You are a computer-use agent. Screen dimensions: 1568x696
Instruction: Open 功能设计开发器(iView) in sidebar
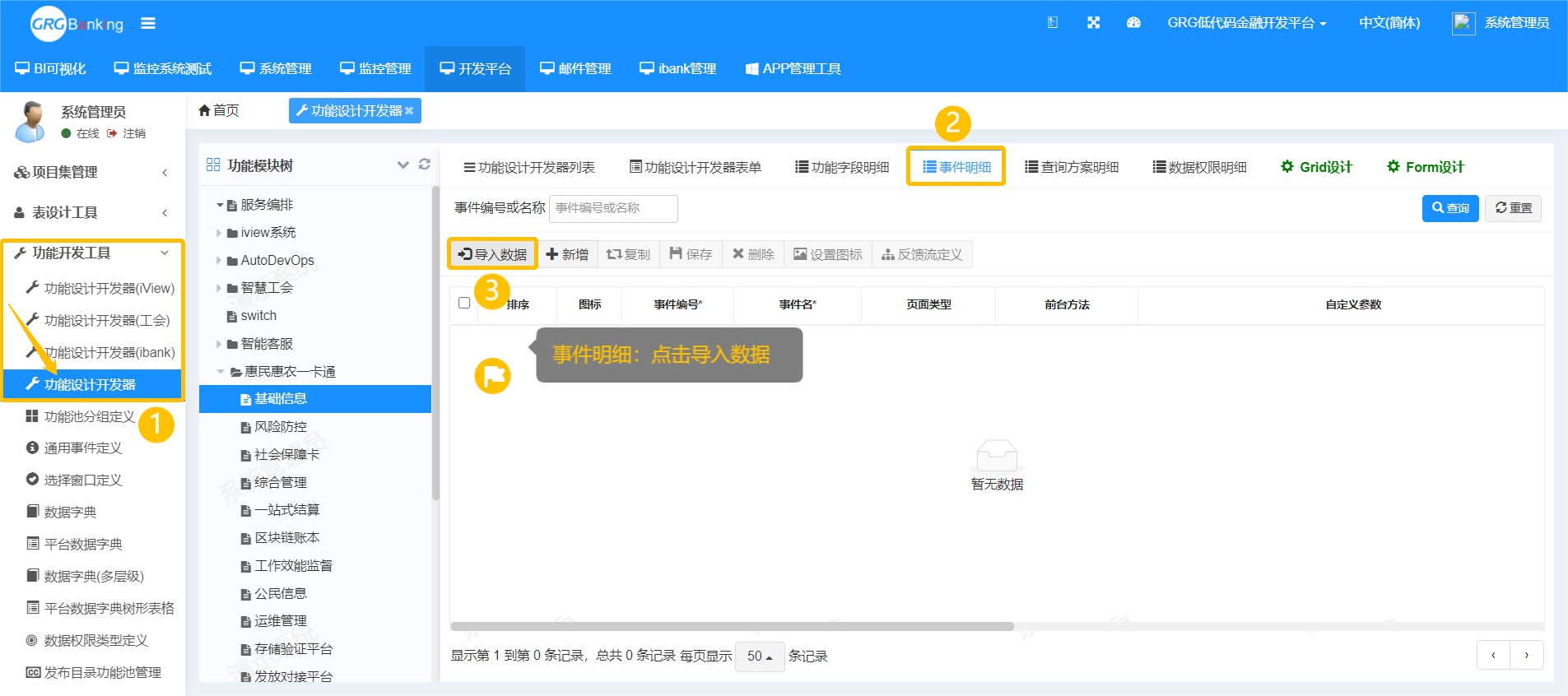click(x=109, y=288)
